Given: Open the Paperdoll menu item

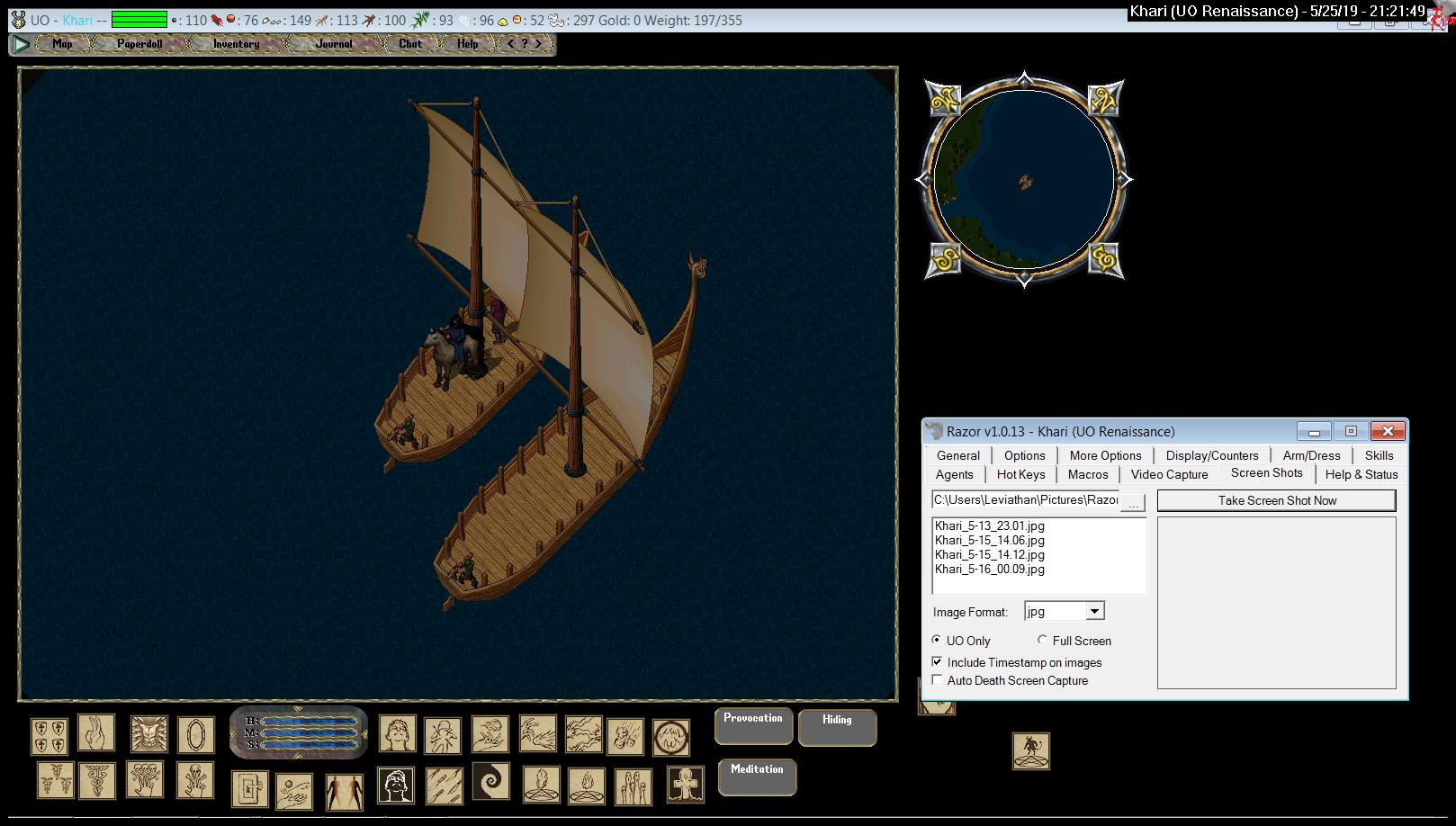Looking at the screenshot, I should 139,44.
